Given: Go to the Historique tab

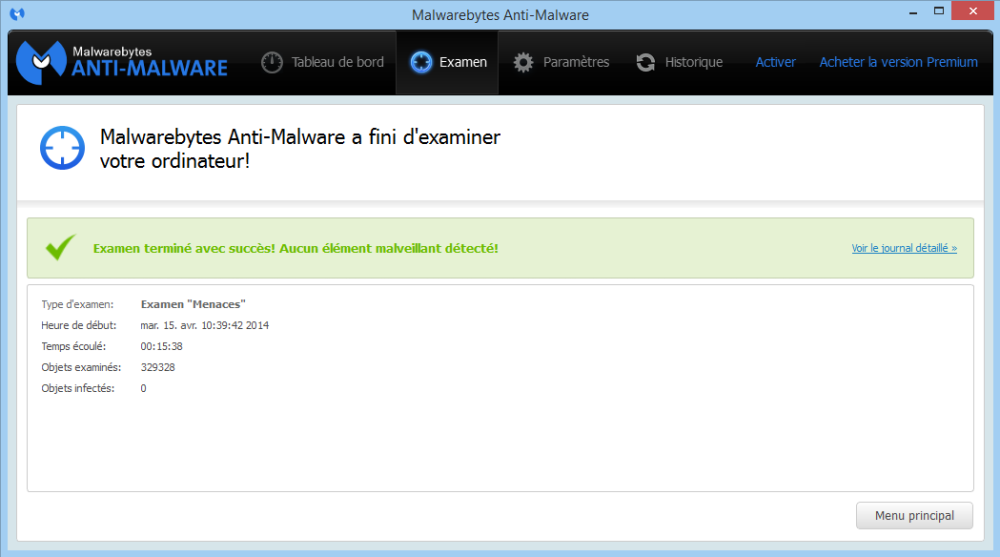Looking at the screenshot, I should [680, 63].
